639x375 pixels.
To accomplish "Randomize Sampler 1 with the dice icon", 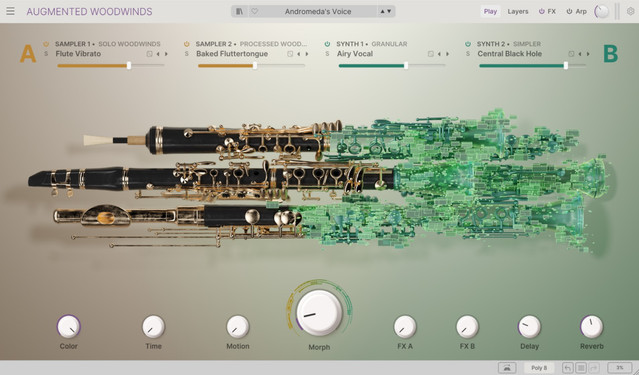I will [x=149, y=54].
